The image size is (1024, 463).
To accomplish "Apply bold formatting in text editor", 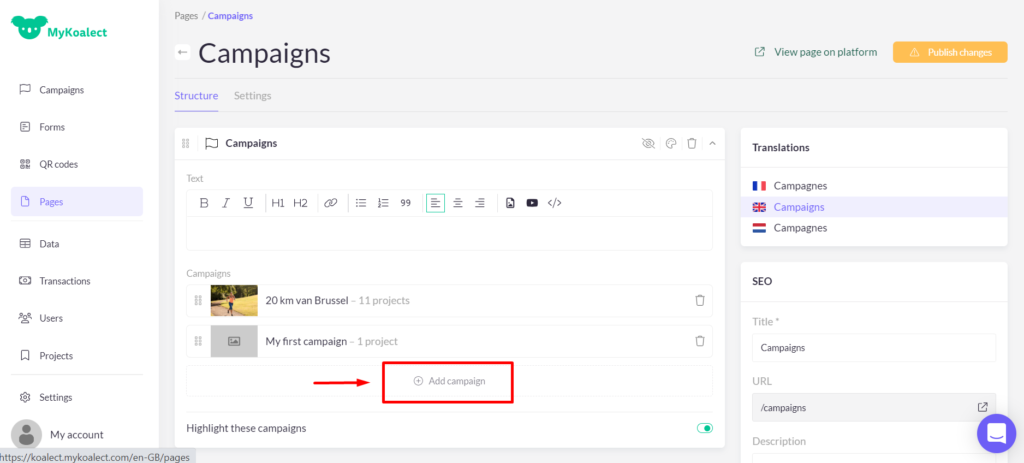I will 204,203.
